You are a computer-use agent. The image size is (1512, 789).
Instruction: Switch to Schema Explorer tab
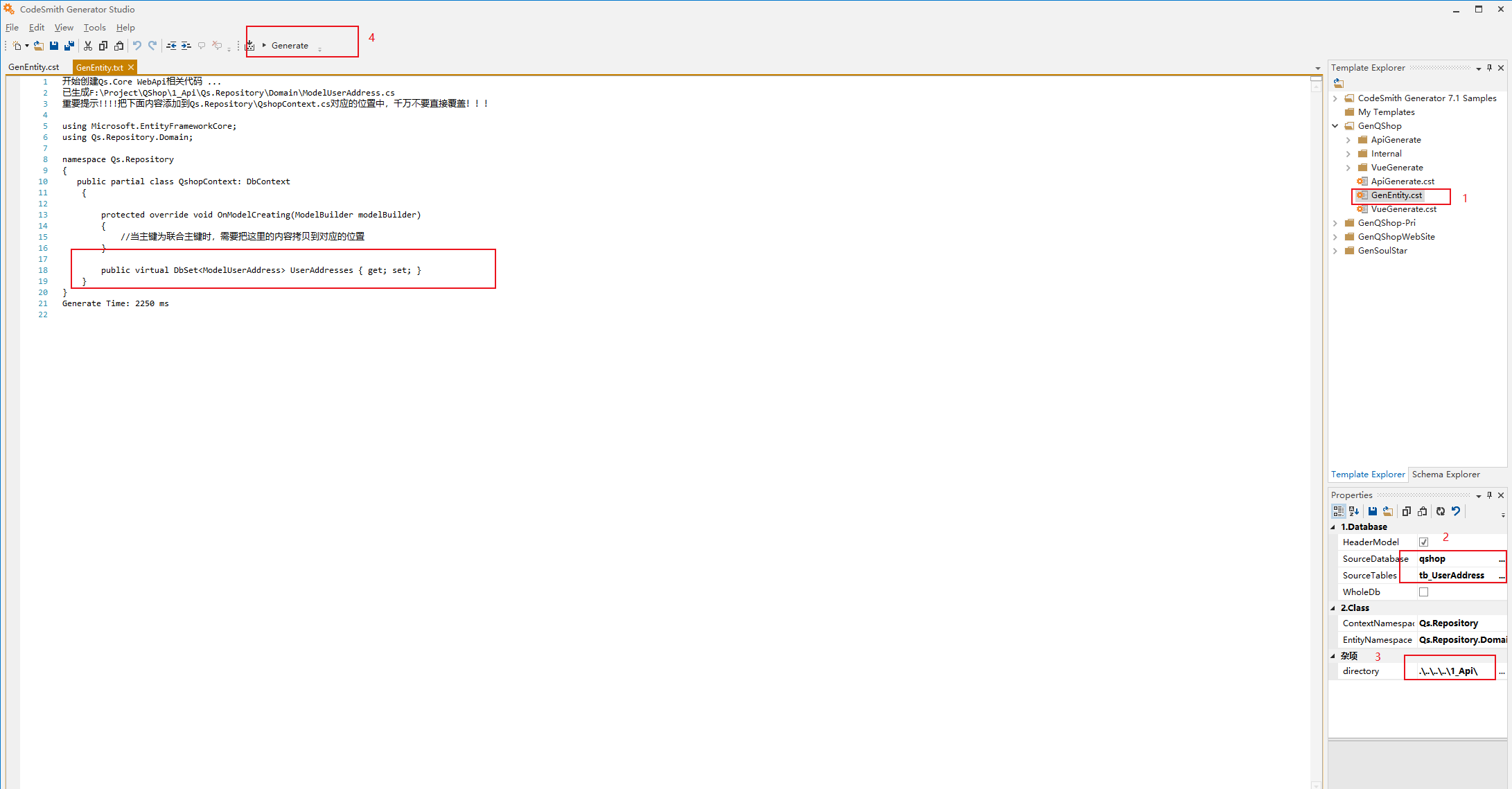tap(1445, 475)
